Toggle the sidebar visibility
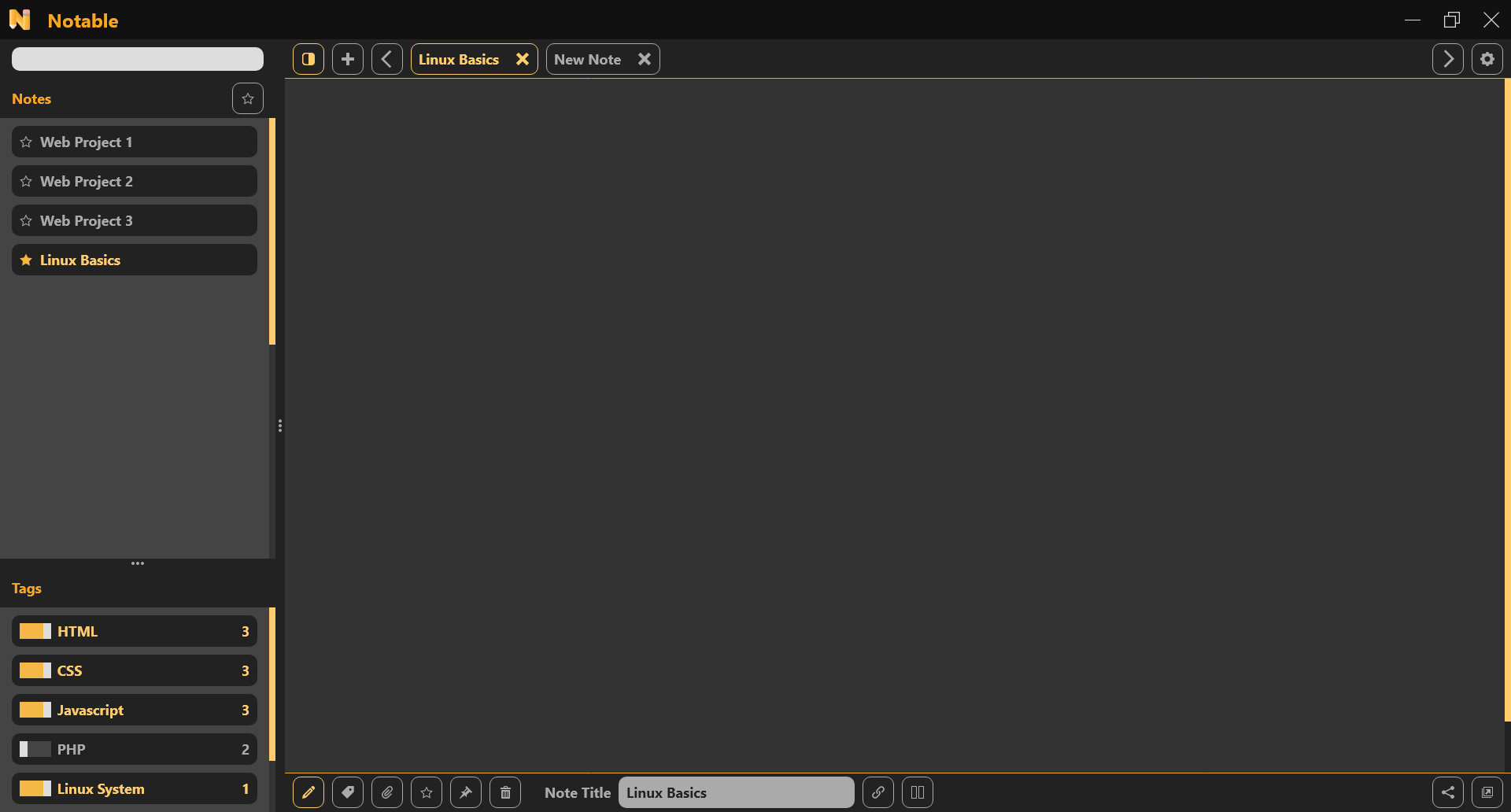This screenshot has width=1511, height=812. [x=308, y=58]
